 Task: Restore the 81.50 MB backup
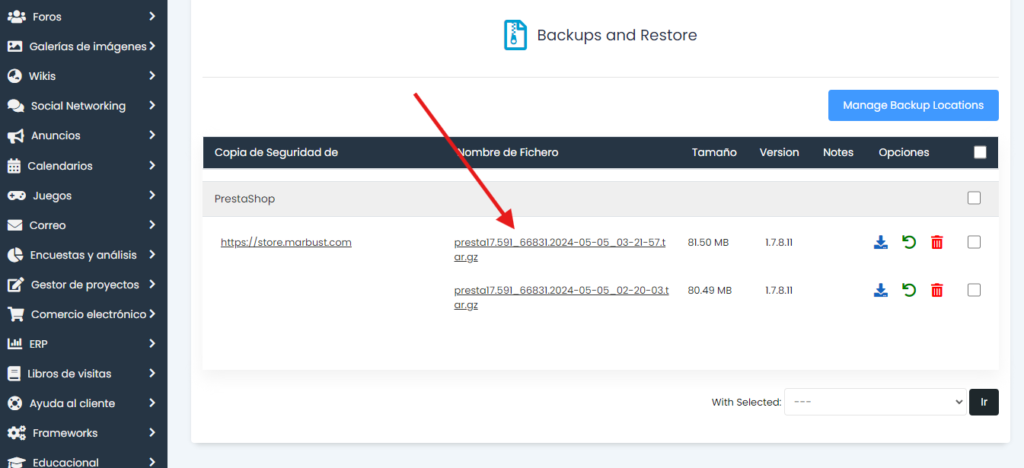(x=909, y=242)
